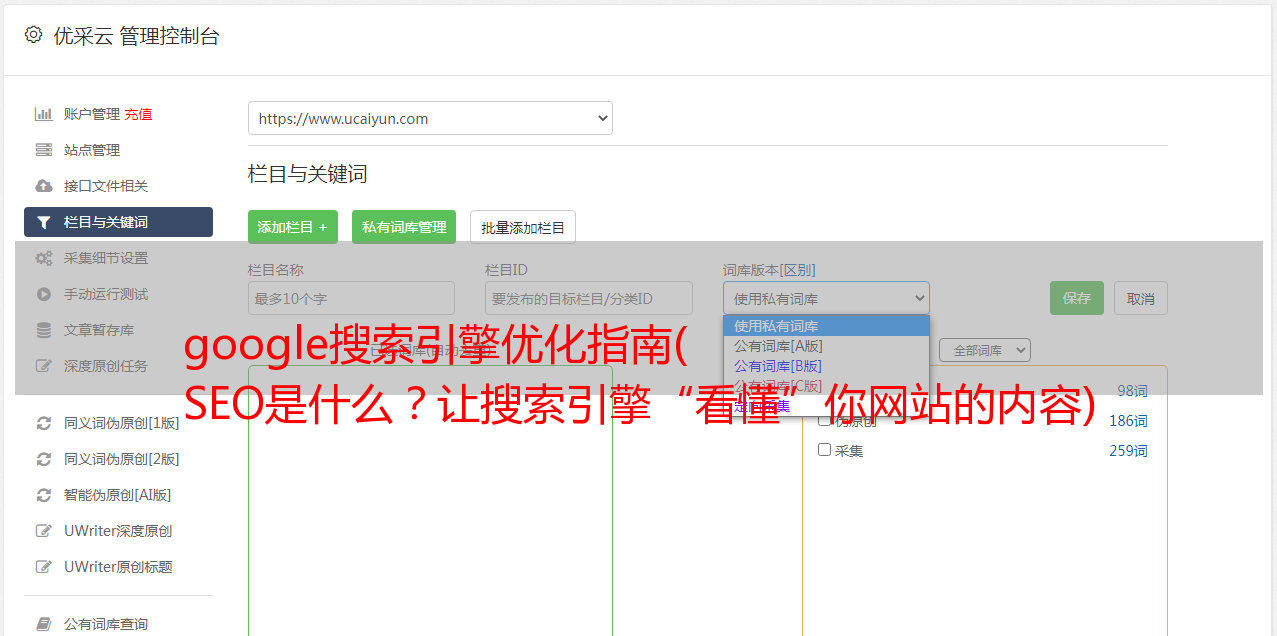
Task: Choose 公有词库[B版] in the dropdown list
Action: (826, 366)
